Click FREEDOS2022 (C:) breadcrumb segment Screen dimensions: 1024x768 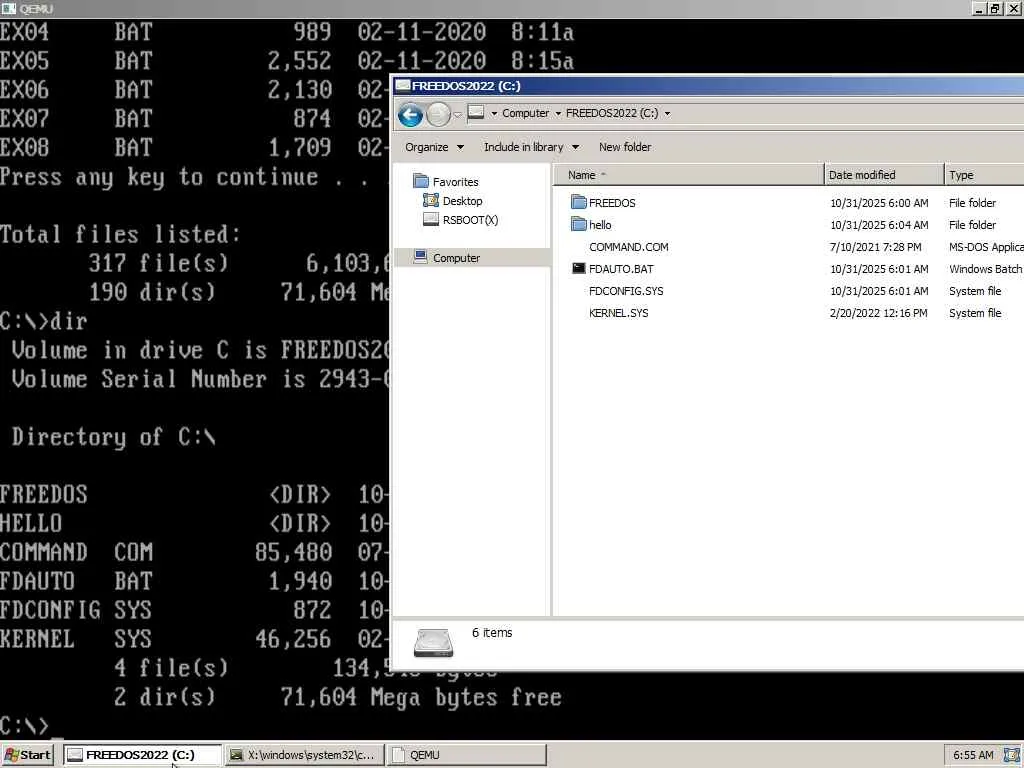[x=612, y=113]
